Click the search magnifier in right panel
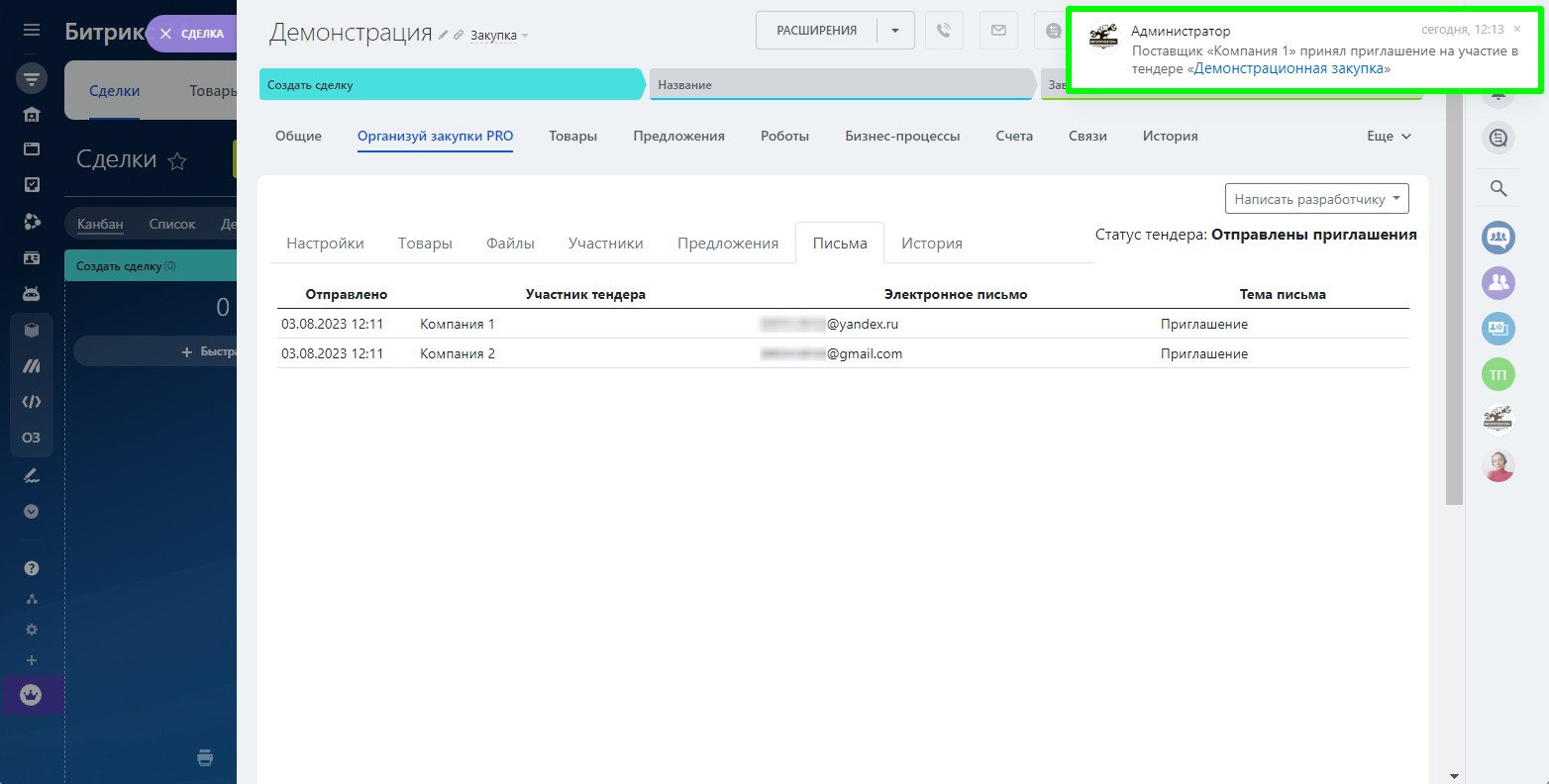 [x=1497, y=188]
